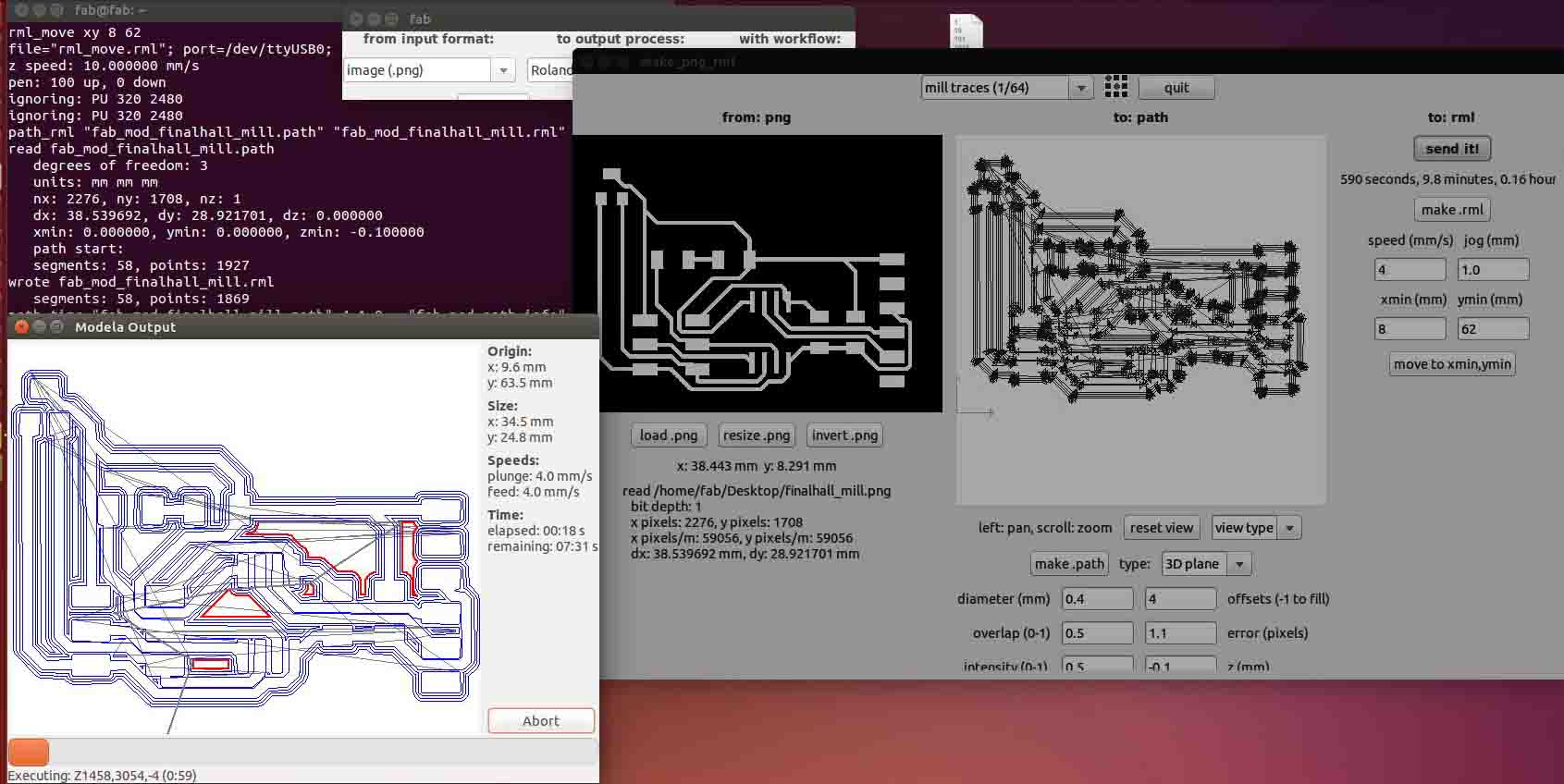Click the z (mm) input field
This screenshot has height=784, width=1564.
coord(1180,665)
